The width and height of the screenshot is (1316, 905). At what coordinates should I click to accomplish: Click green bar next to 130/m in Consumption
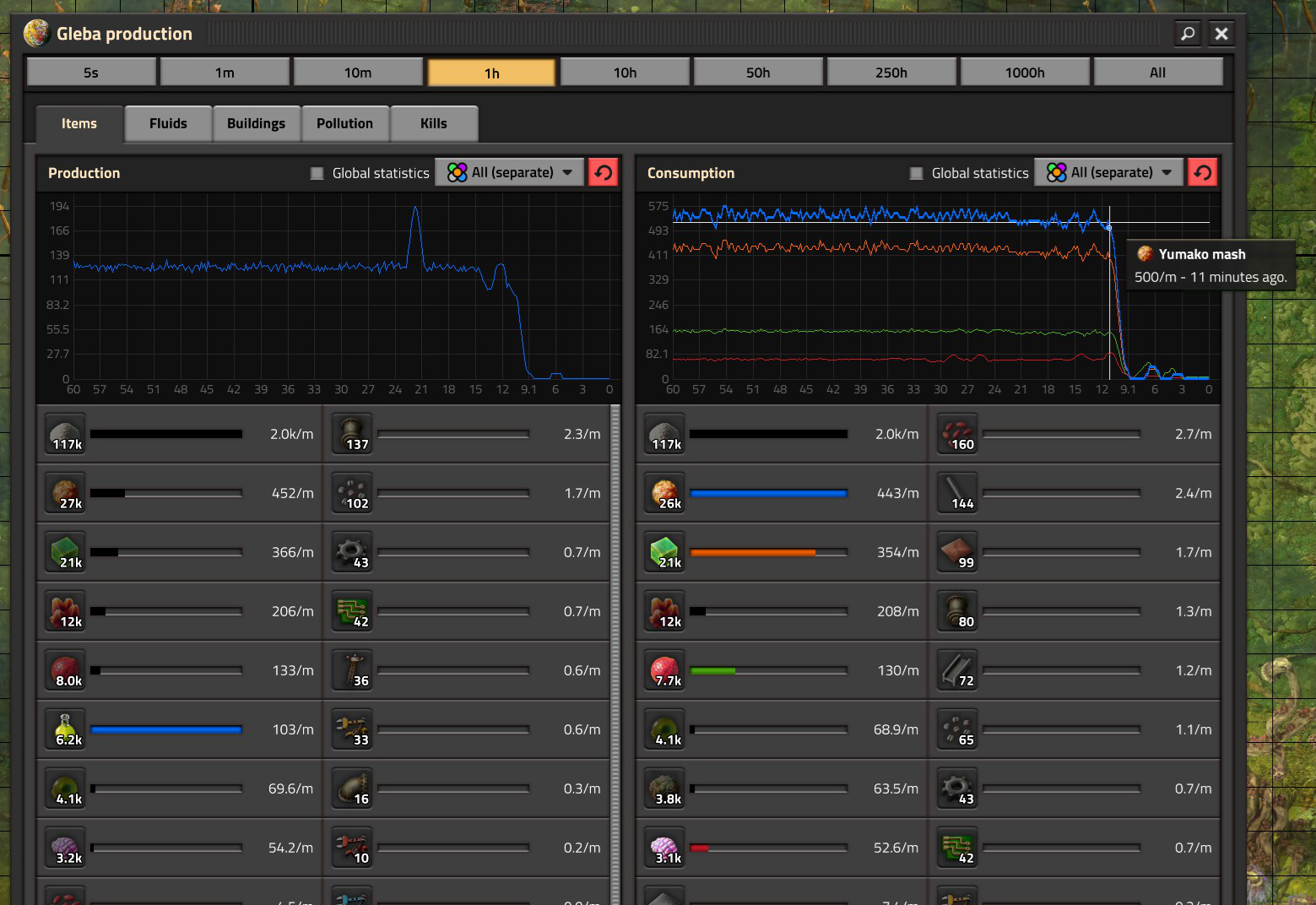(x=712, y=670)
